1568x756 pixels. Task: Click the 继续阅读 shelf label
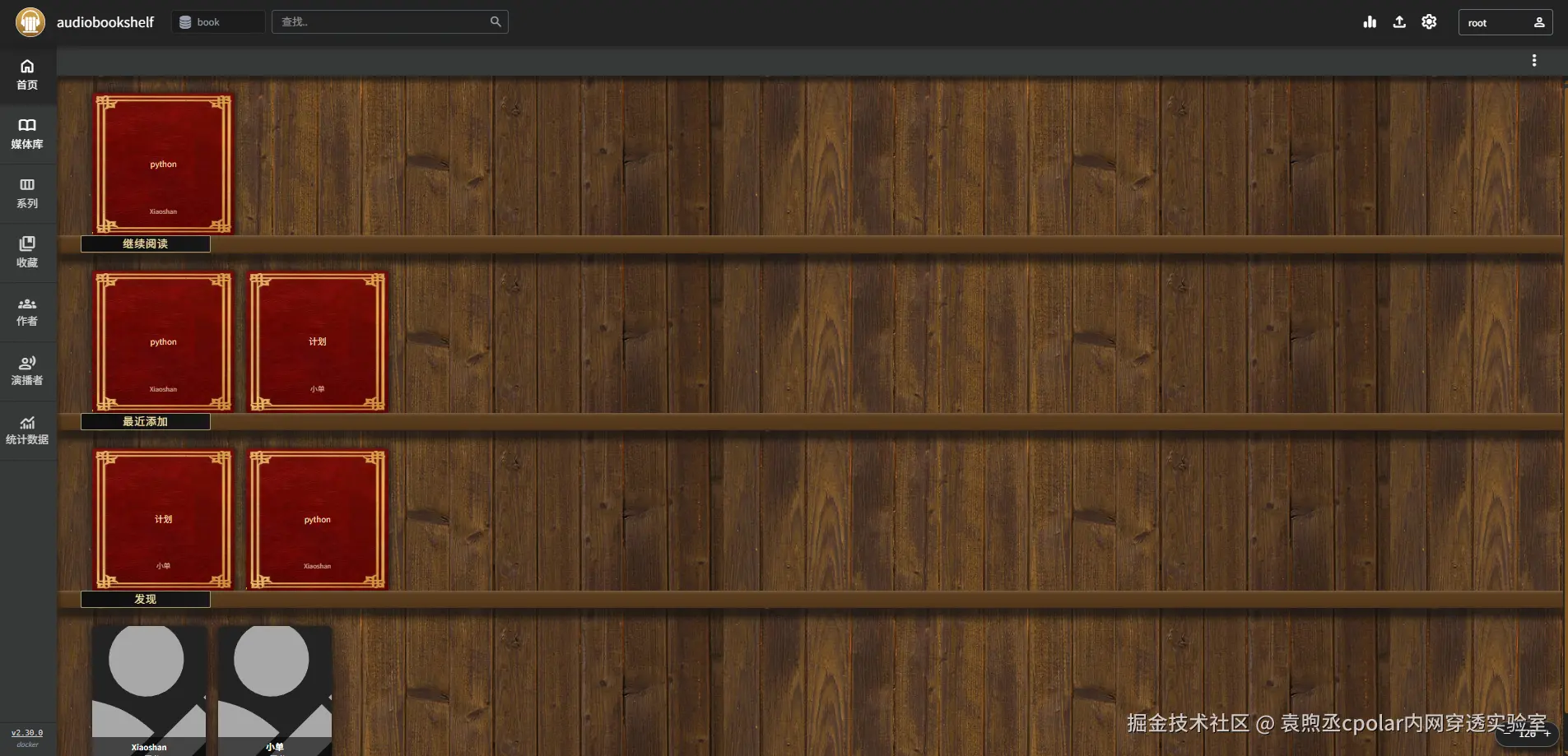[x=146, y=244]
